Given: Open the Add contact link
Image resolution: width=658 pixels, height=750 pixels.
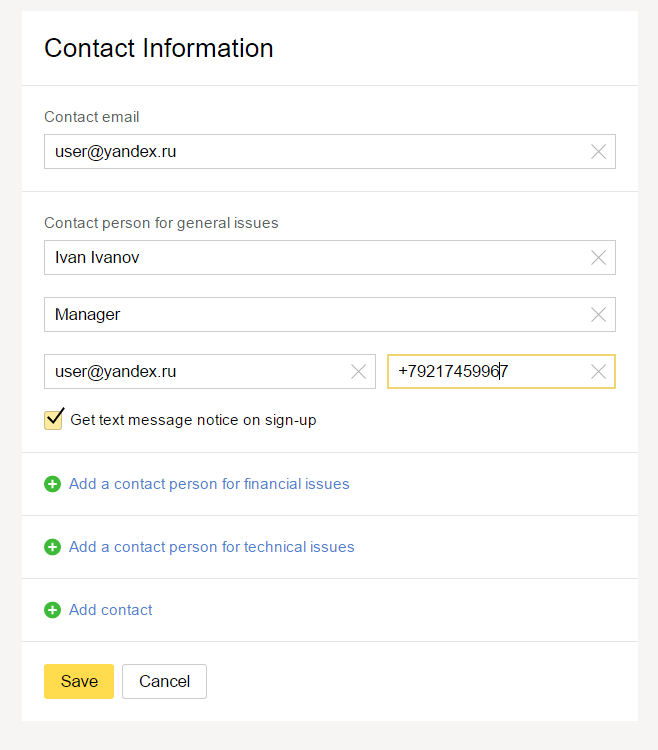Looking at the screenshot, I should coord(110,610).
